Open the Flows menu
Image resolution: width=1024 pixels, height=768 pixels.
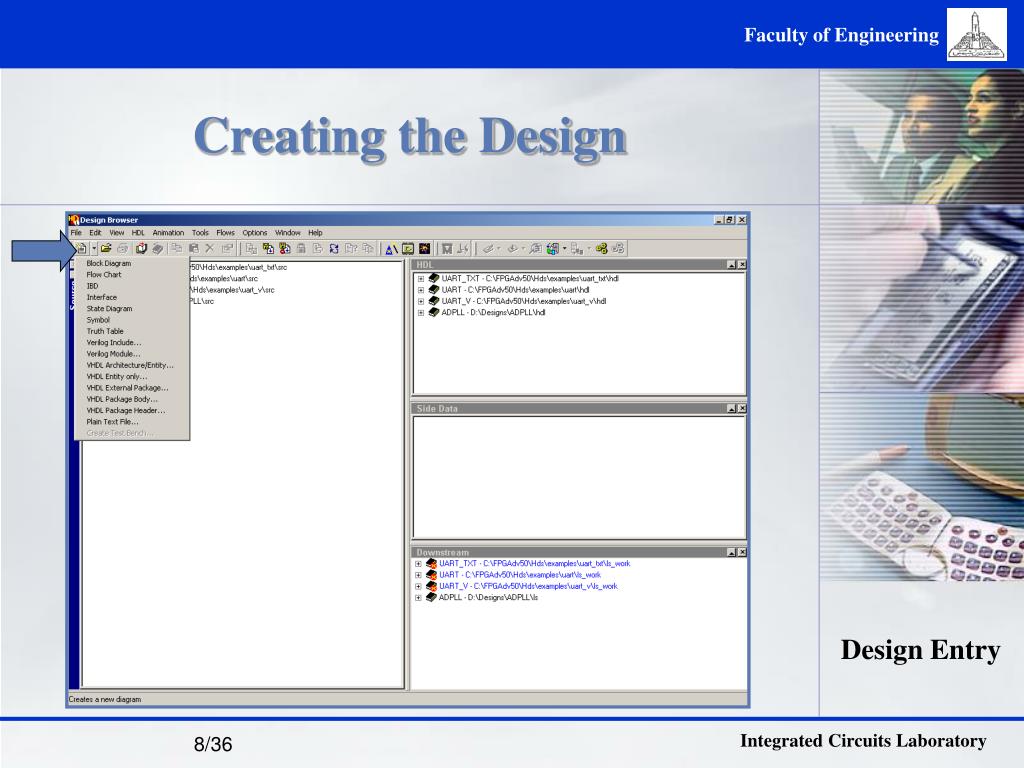(x=225, y=232)
